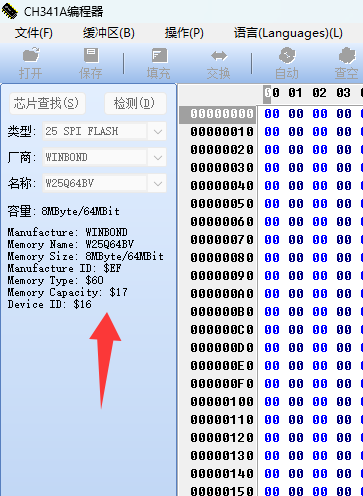The height and width of the screenshot is (496, 363).
Task: Click the Memory Capacity: $17 line
Action: pos(67,292)
